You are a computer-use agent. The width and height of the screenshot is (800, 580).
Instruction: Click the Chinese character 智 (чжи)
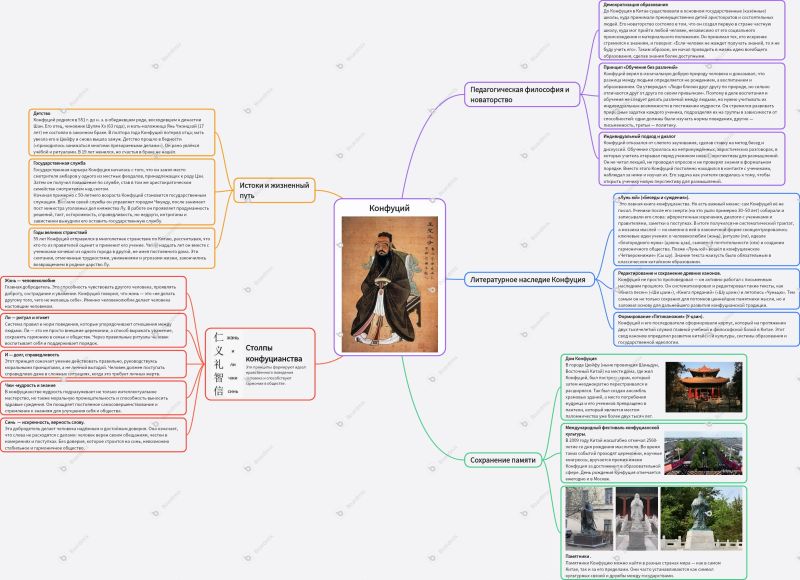click(x=218, y=378)
